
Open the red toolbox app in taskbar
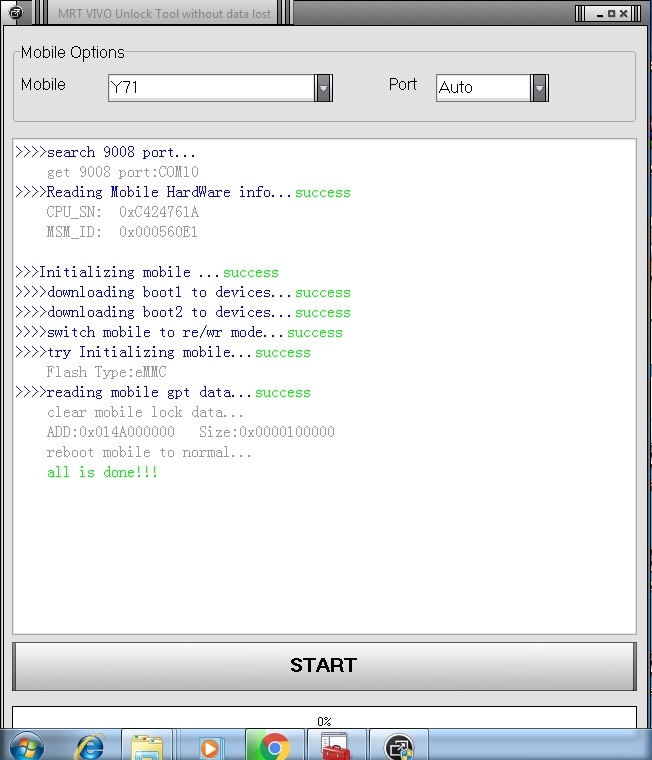pos(335,746)
